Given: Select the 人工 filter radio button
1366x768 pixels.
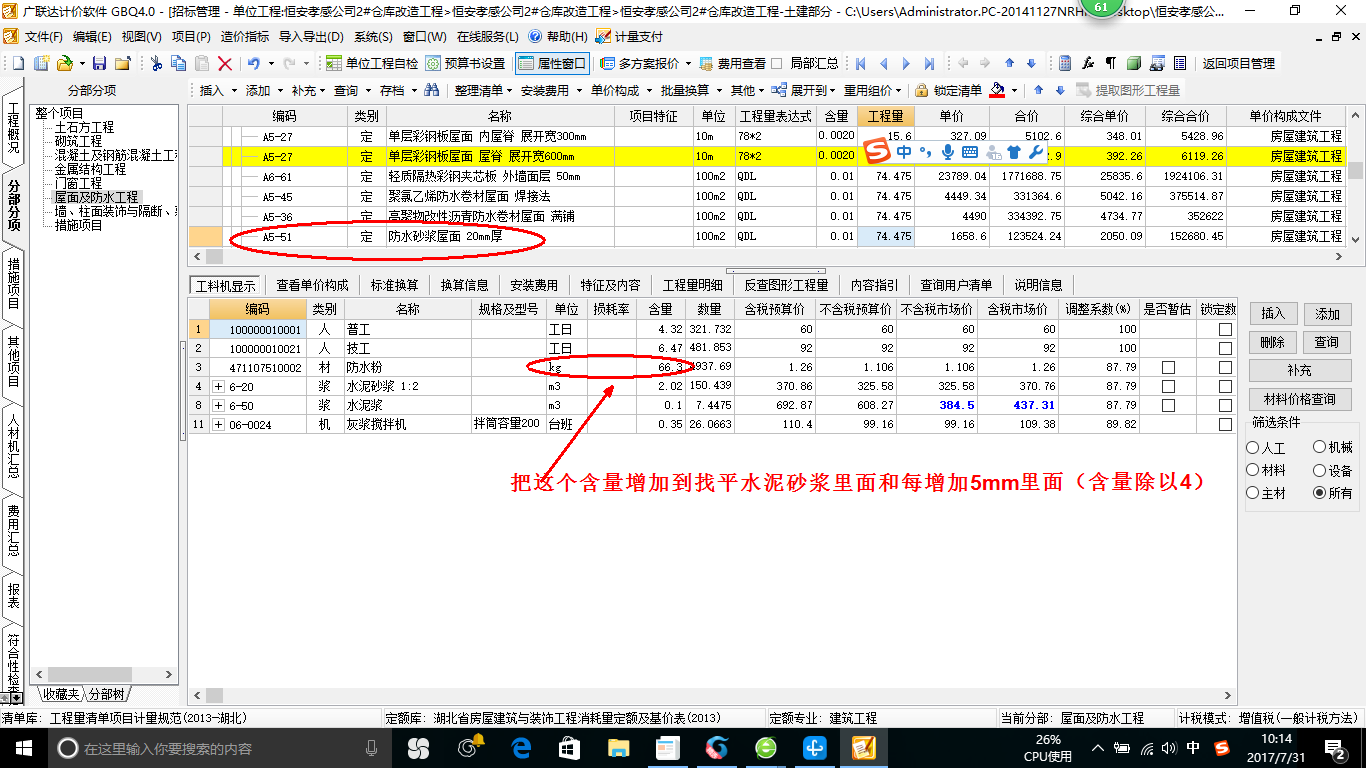Looking at the screenshot, I should pos(1253,448).
